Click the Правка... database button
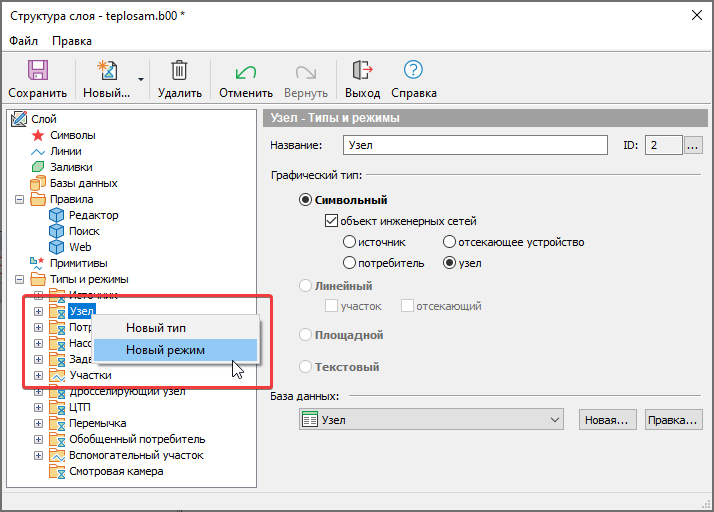 672,420
